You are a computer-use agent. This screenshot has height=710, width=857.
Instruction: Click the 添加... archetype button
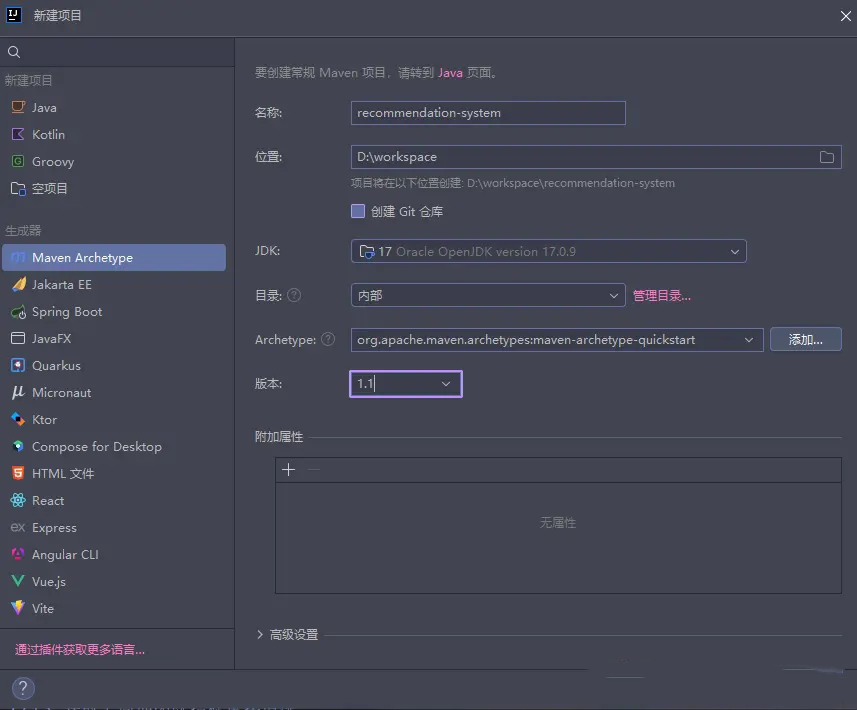[805, 339]
